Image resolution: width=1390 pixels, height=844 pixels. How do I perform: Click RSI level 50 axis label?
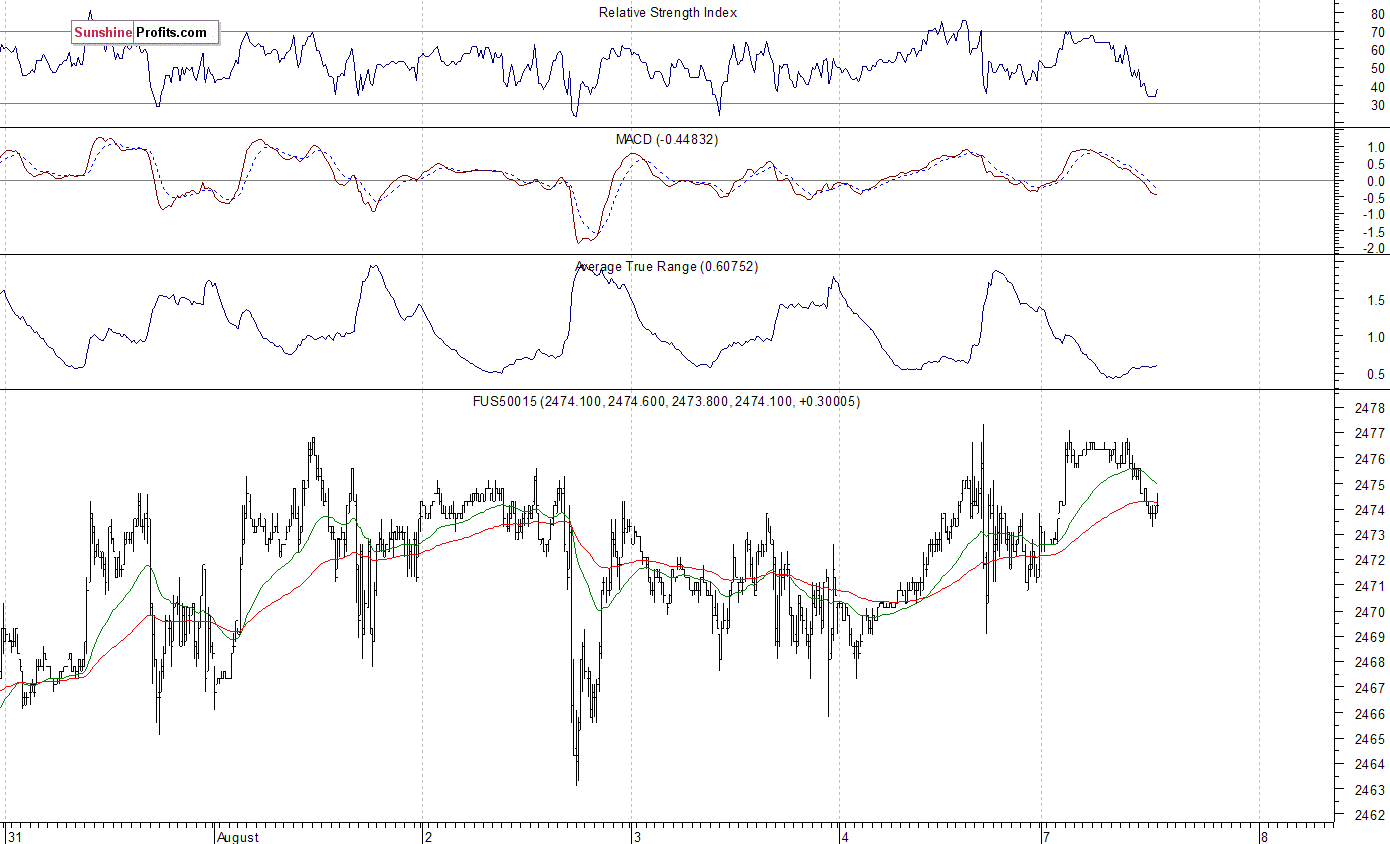pos(1378,68)
